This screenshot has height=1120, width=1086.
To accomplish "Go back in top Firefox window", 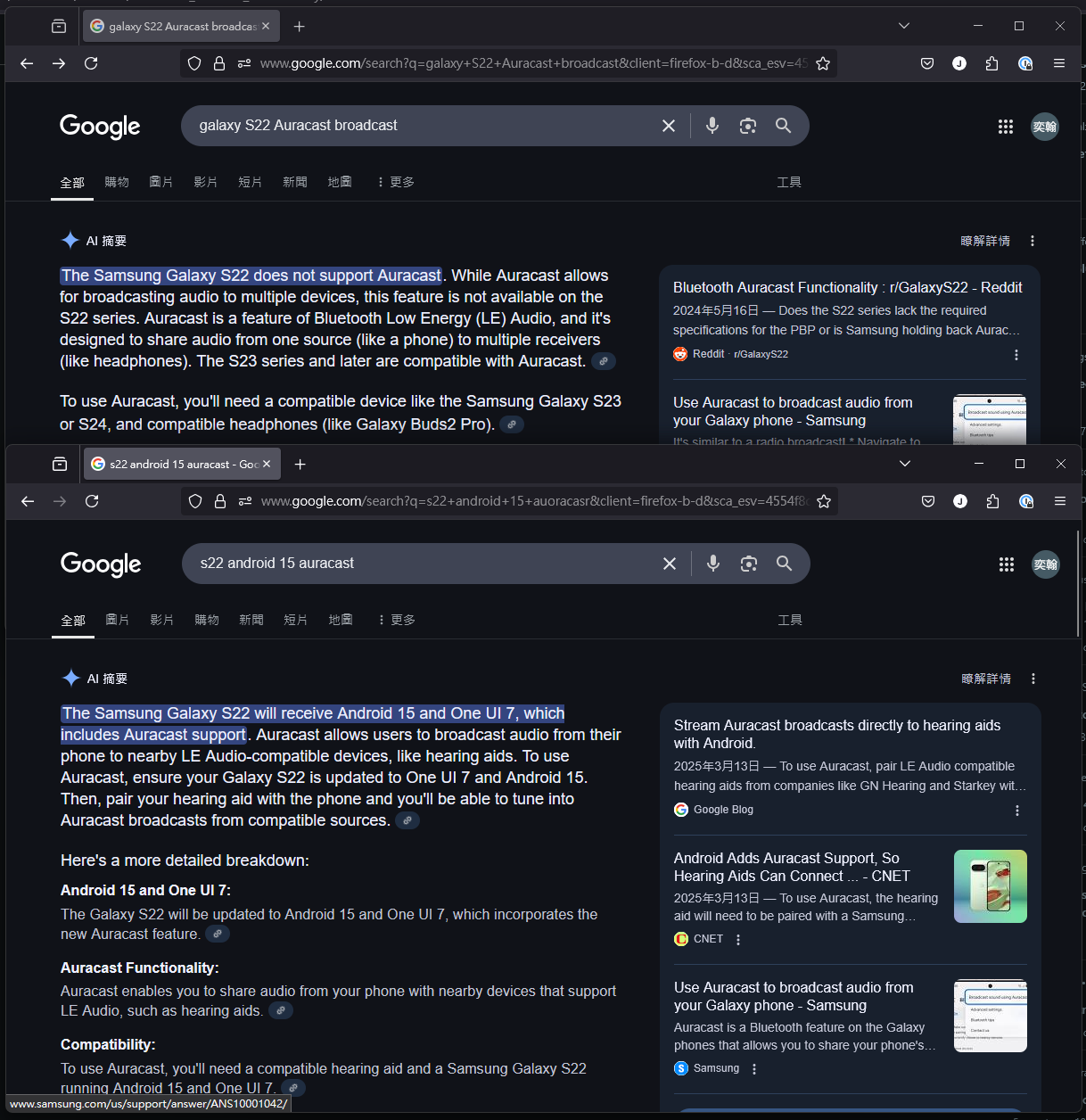I will pos(27,63).
